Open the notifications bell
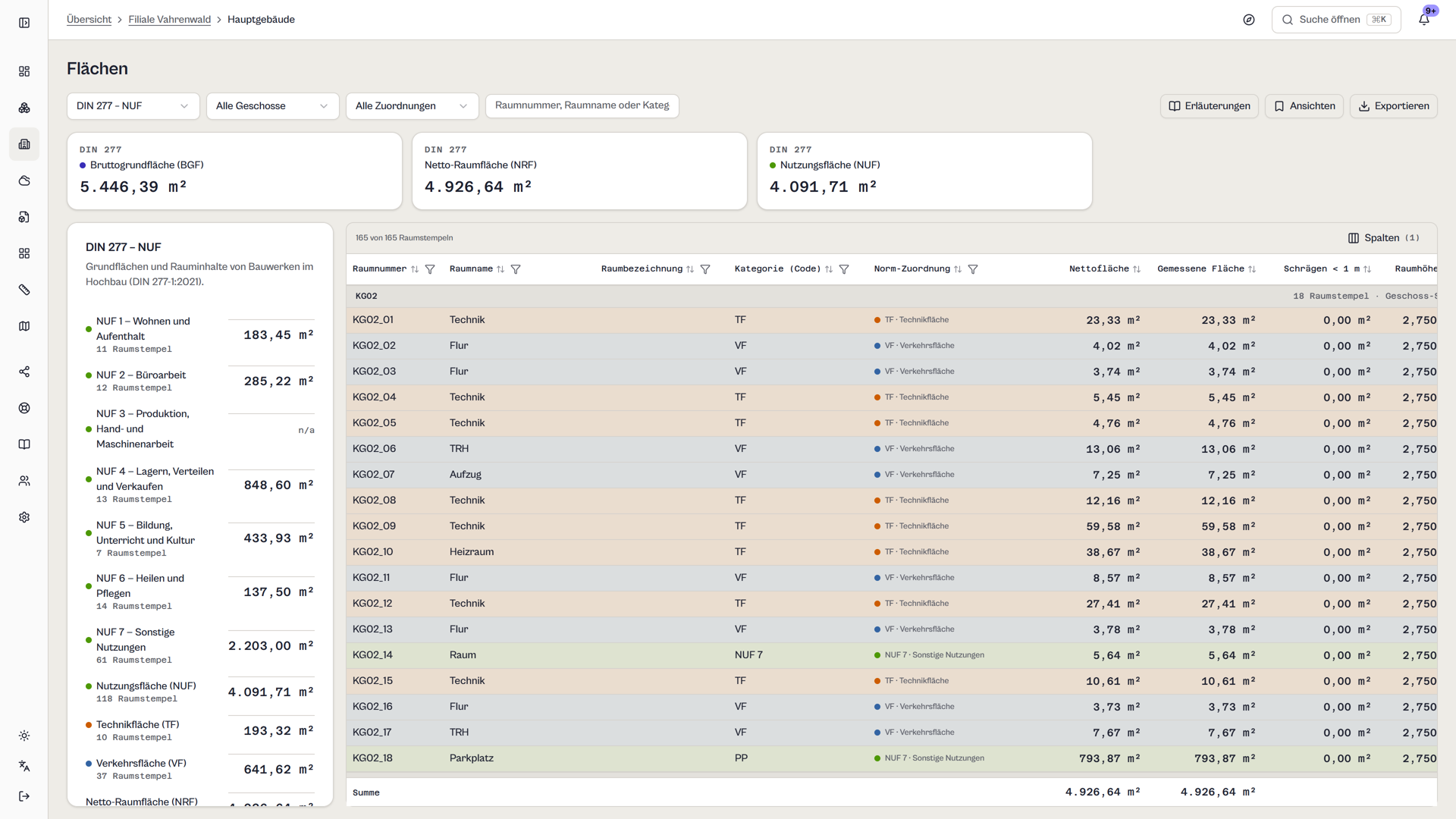Screen dimensions: 1456x819 tap(1424, 20)
